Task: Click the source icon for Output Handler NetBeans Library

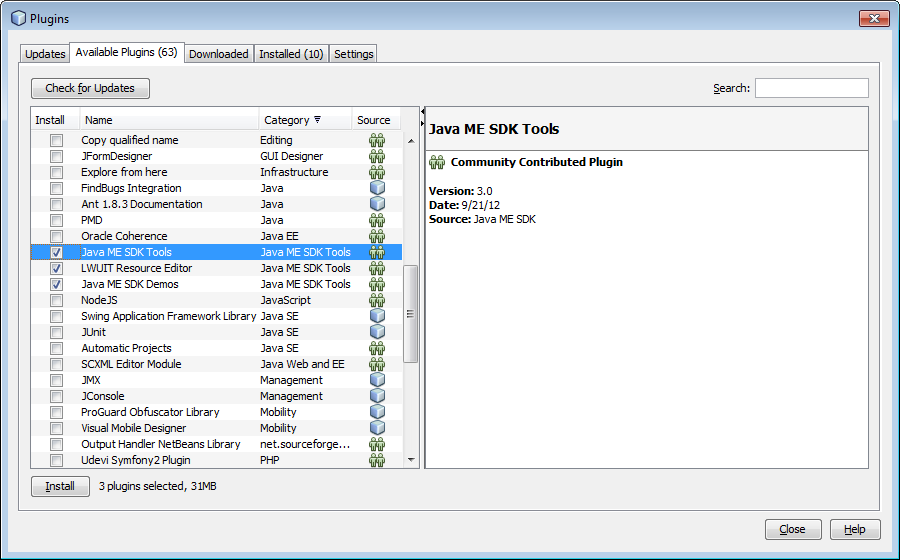Action: [377, 444]
